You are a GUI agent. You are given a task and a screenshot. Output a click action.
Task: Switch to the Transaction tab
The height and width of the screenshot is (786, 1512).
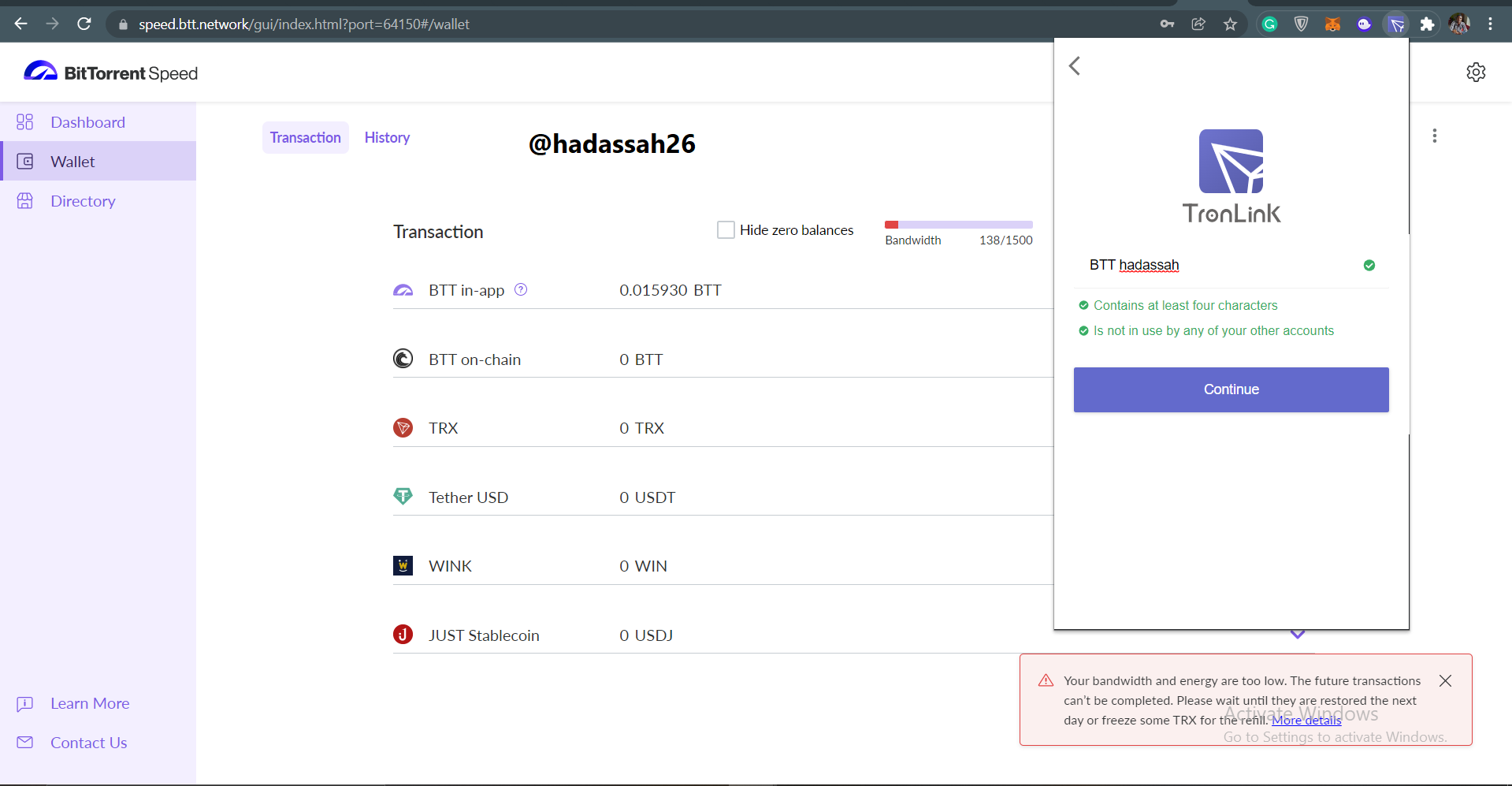click(x=306, y=138)
